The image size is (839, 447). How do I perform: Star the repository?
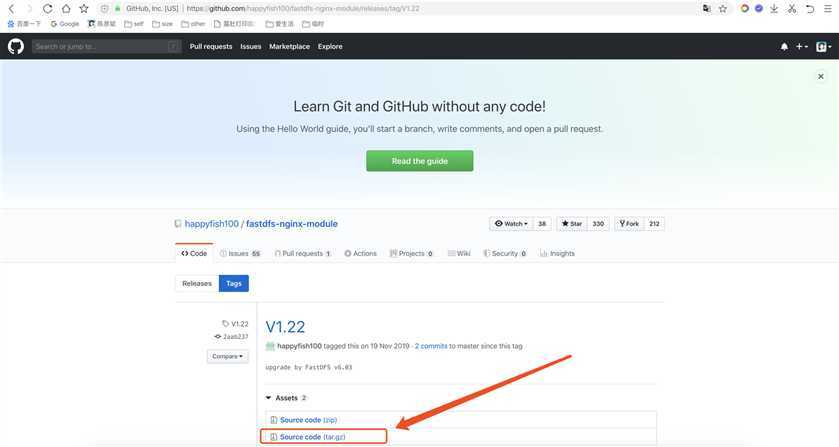571,224
